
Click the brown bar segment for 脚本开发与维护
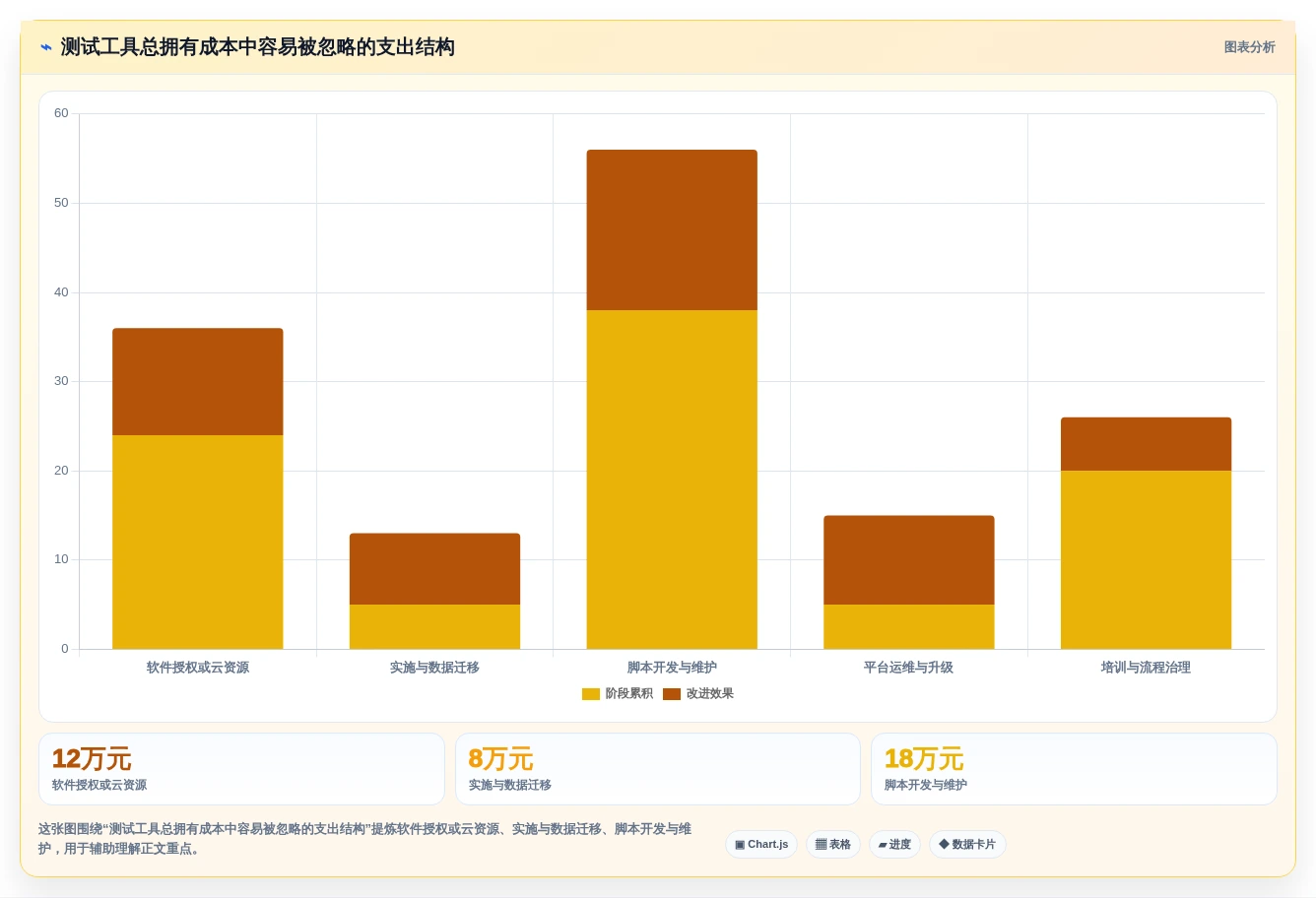pyautogui.click(x=672, y=230)
